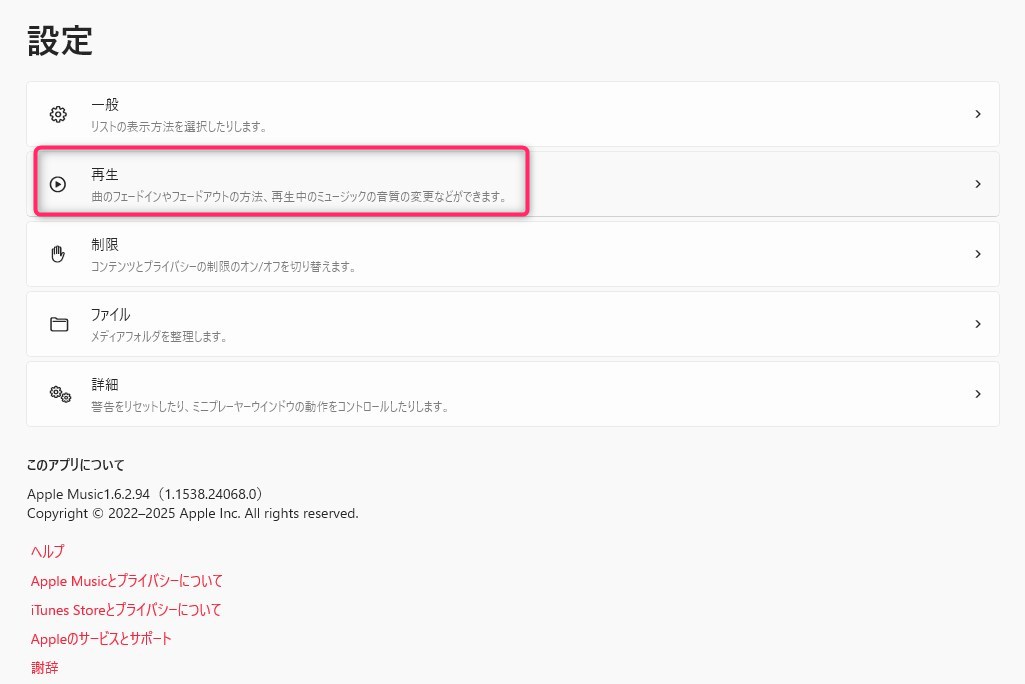
Task: Select the 再生 settings title
Action: point(105,174)
